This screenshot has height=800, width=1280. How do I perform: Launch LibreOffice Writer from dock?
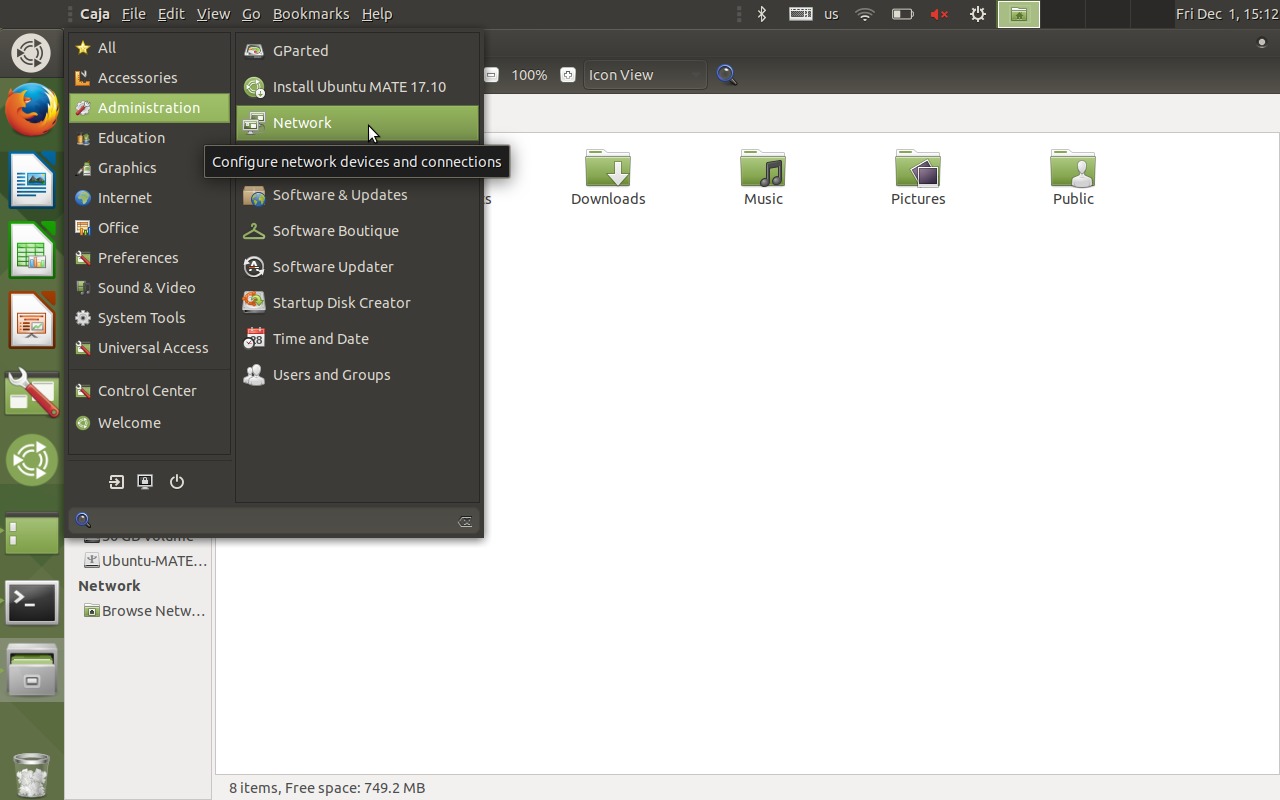coord(32,180)
